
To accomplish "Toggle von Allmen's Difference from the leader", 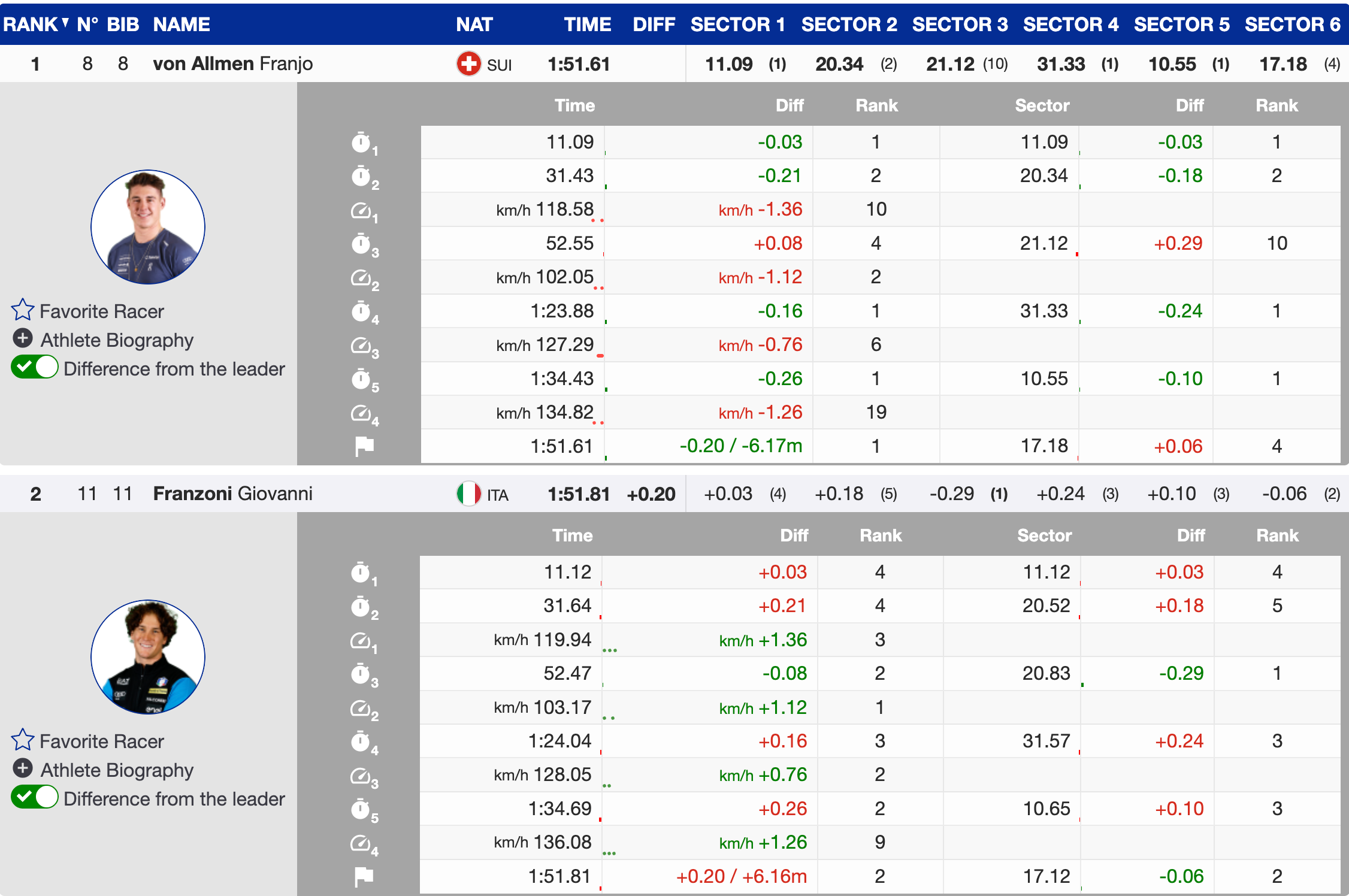I will click(35, 367).
